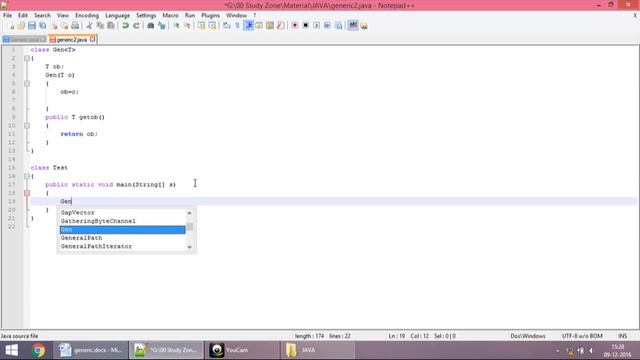Stop macro recording square icon
The image size is (640, 360).
pyautogui.click(x=305, y=26)
